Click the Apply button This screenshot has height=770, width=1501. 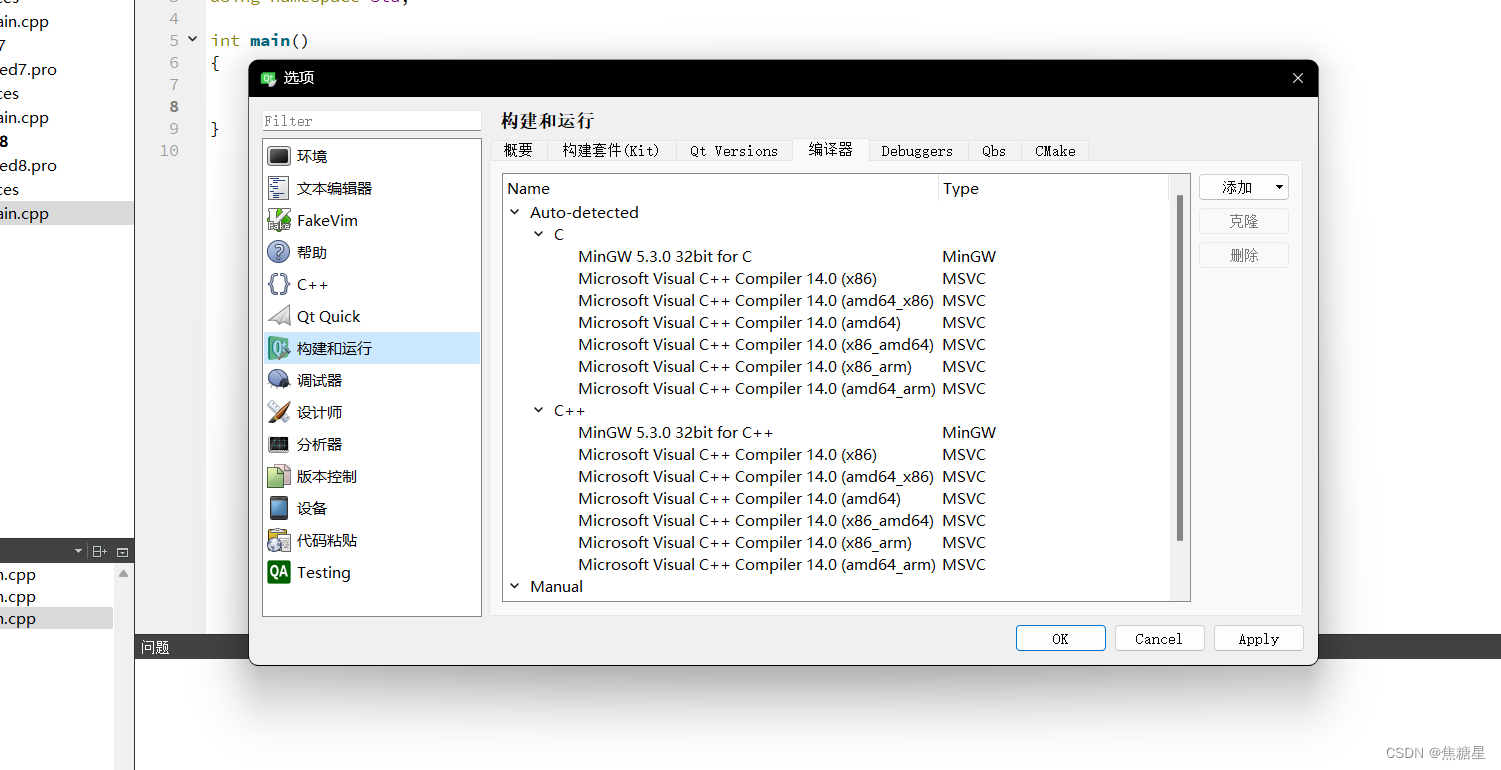[1258, 638]
